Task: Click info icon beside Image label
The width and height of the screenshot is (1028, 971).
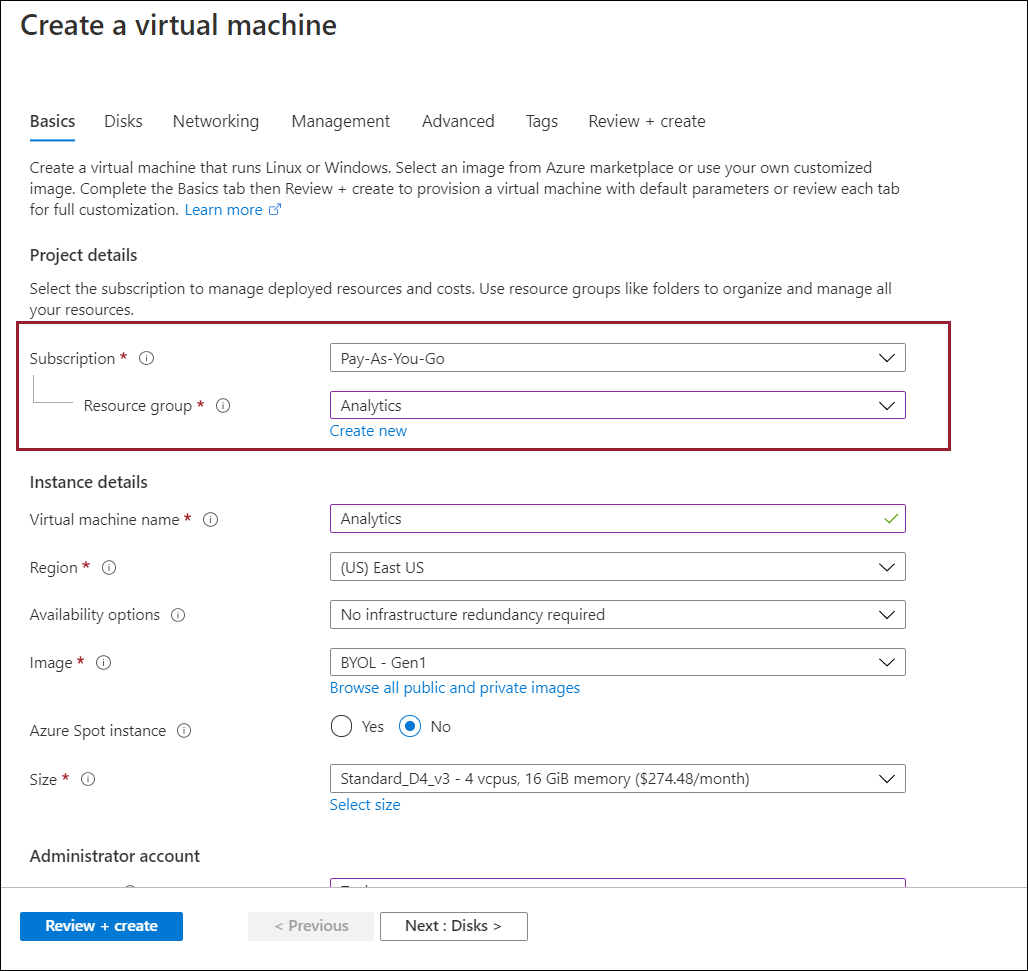Action: click(103, 663)
